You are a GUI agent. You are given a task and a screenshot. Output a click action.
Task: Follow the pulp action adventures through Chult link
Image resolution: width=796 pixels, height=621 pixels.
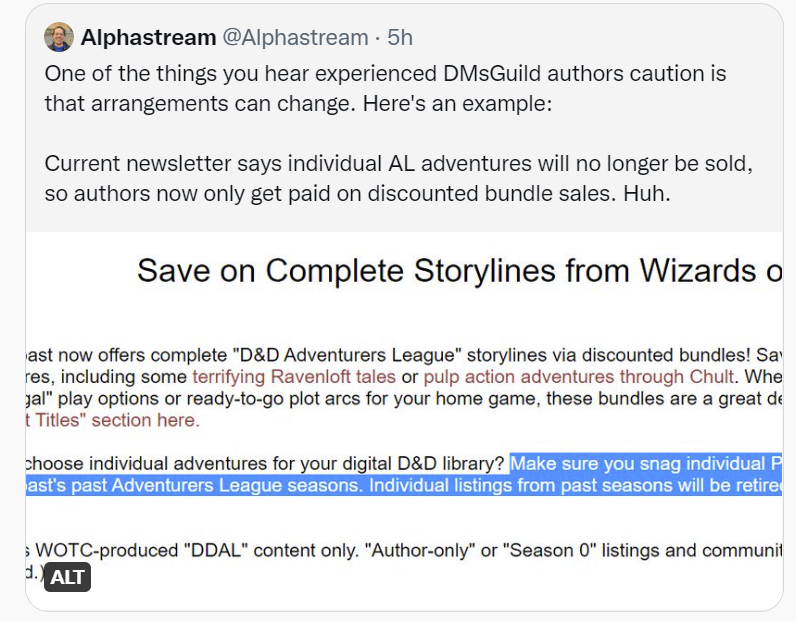(x=579, y=377)
